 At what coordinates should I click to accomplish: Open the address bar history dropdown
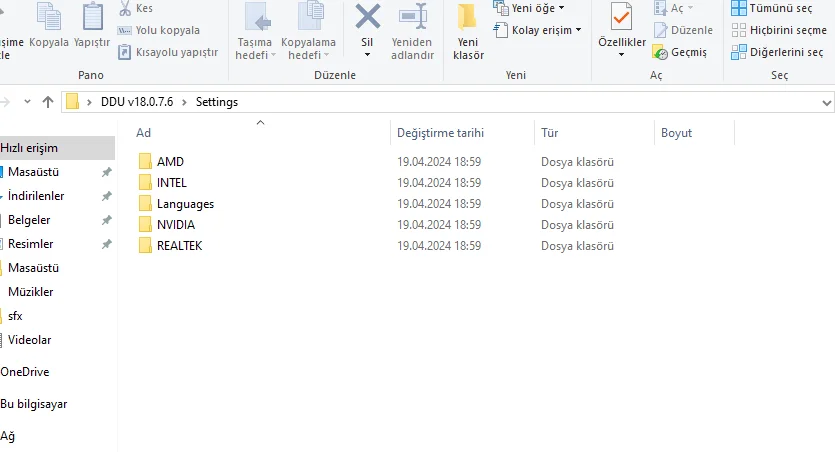pyautogui.click(x=826, y=102)
